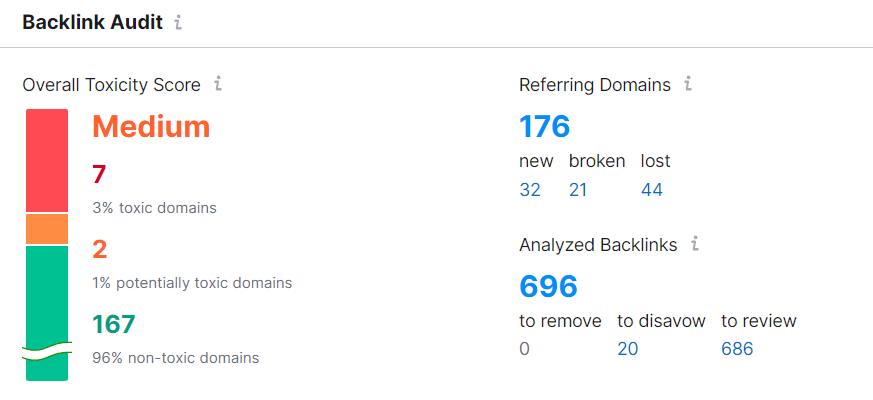
Task: Open Overall Toxicity Score info icon
Action: 218,84
